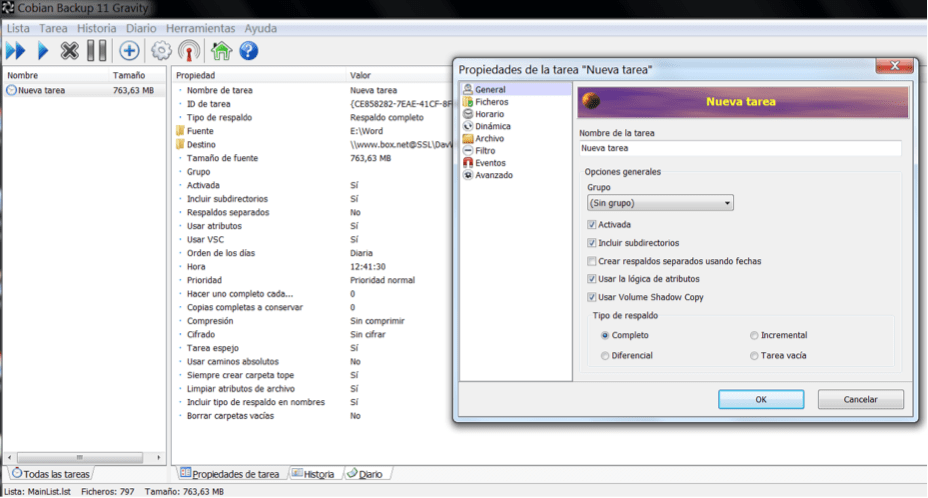The image size is (928, 498).
Task: Select Diferencial backup type radio
Action: point(605,356)
